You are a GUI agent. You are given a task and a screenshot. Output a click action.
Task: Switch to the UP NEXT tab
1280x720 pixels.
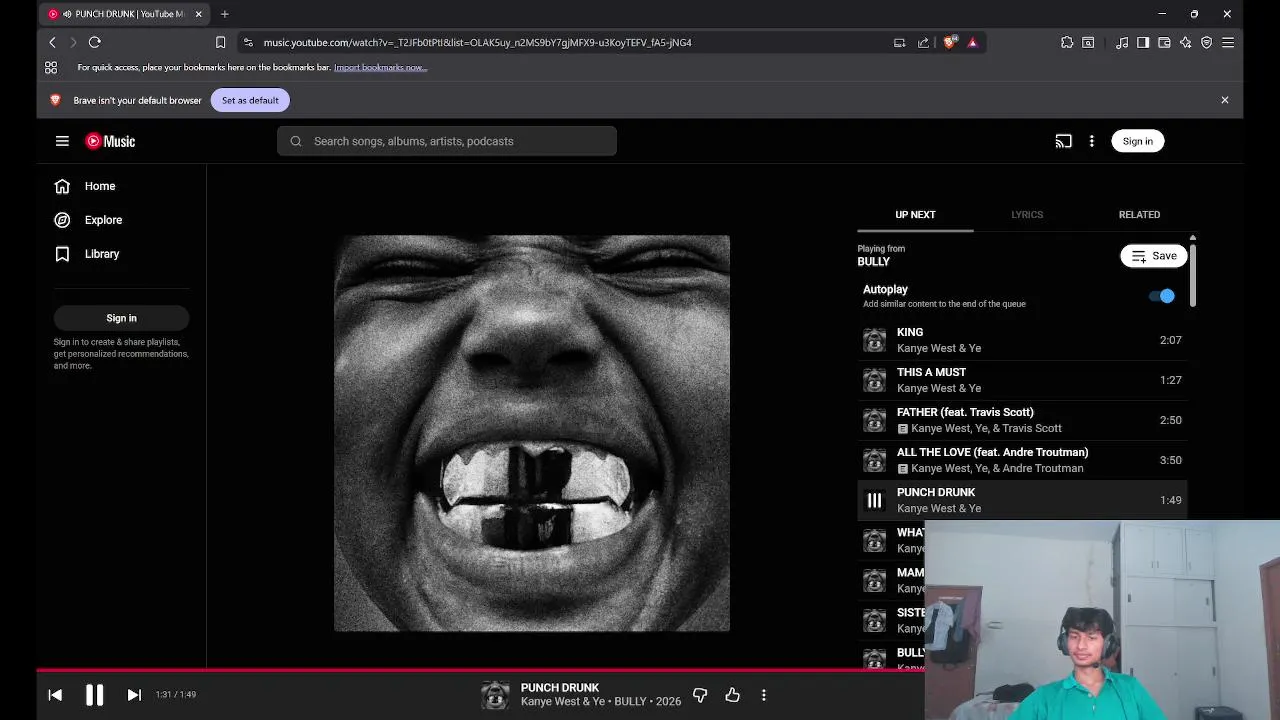915,214
